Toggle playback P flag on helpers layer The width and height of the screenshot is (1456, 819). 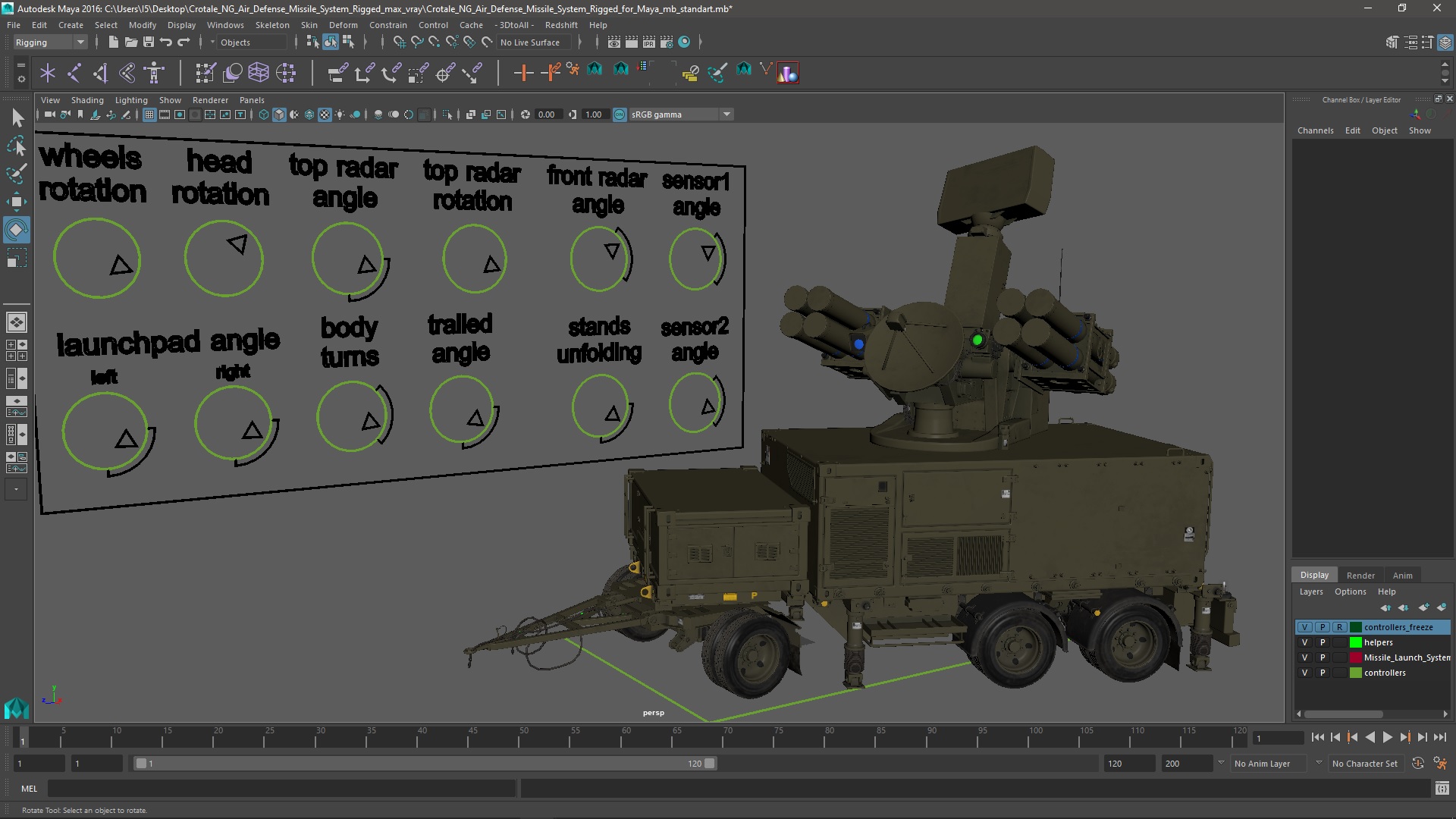[1323, 642]
